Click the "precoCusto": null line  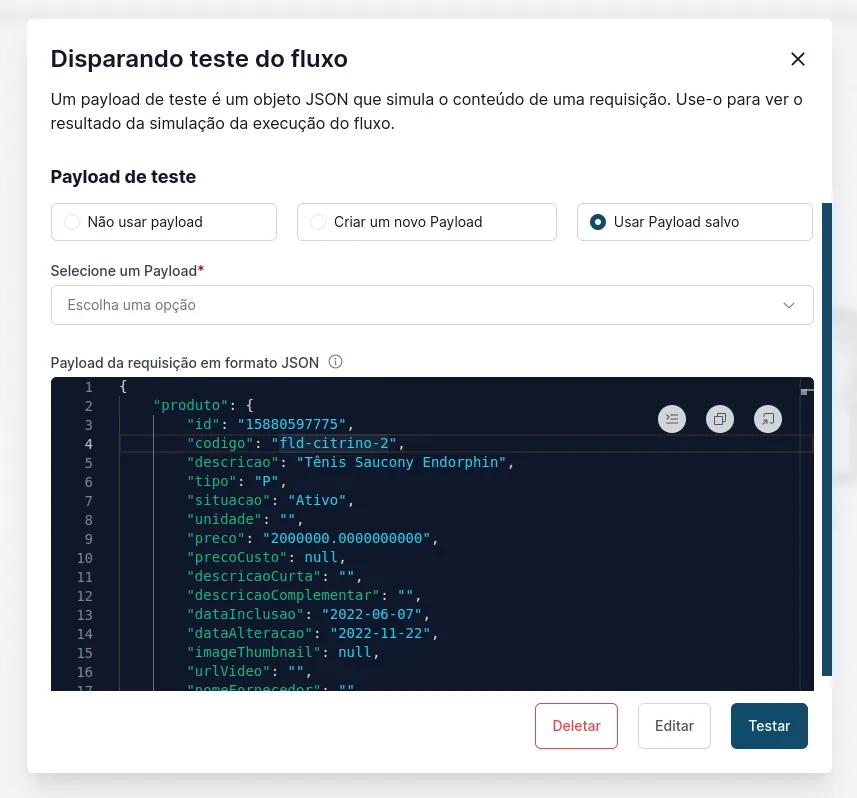point(266,558)
